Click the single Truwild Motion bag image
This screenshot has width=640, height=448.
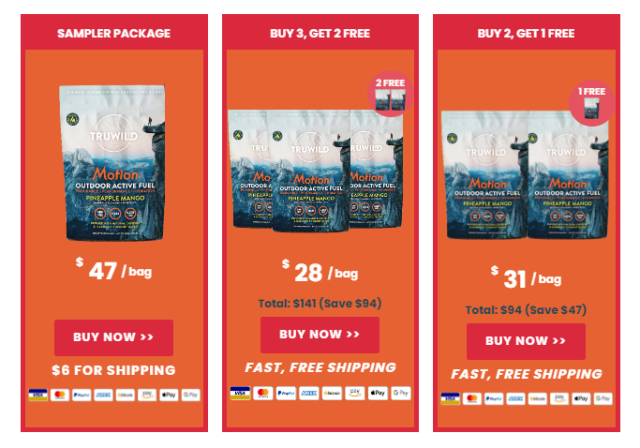point(113,162)
